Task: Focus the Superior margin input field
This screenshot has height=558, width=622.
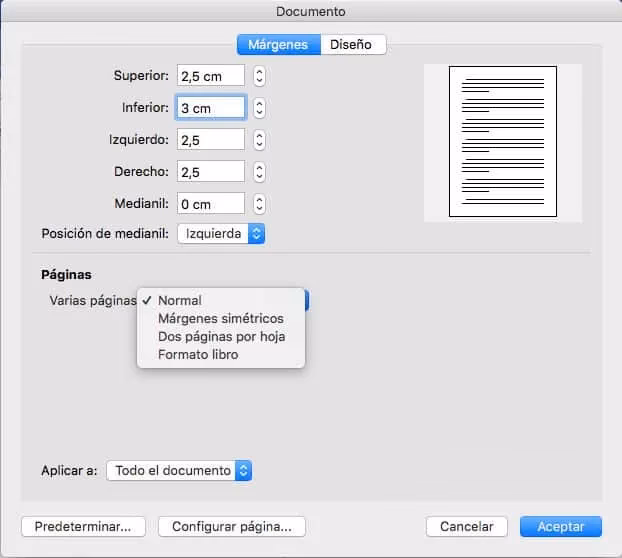Action: click(x=210, y=76)
